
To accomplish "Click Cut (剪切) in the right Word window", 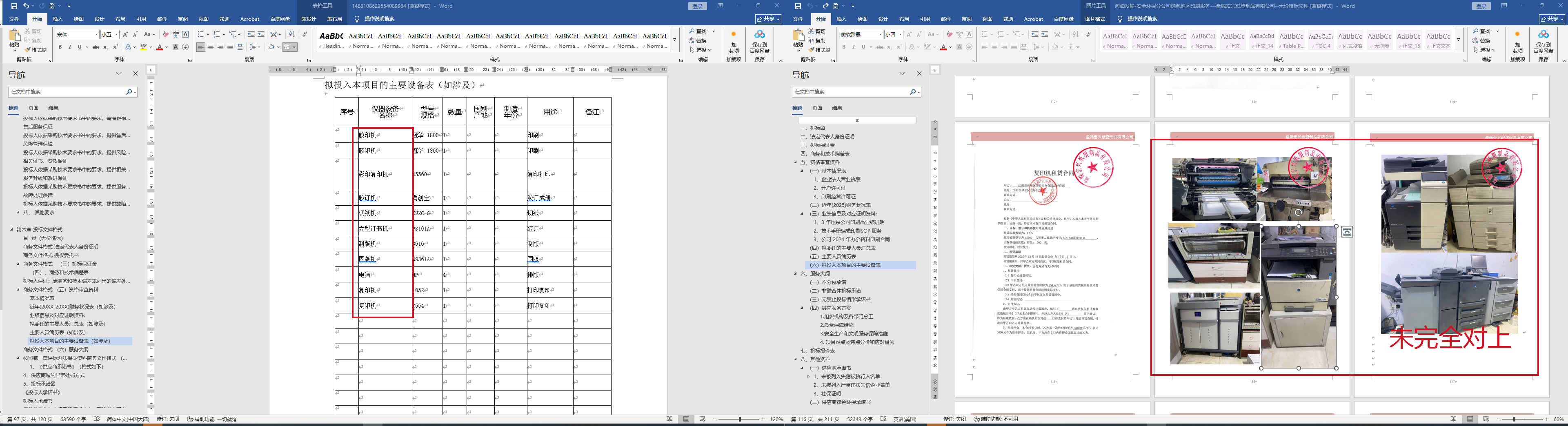I will pos(817,32).
